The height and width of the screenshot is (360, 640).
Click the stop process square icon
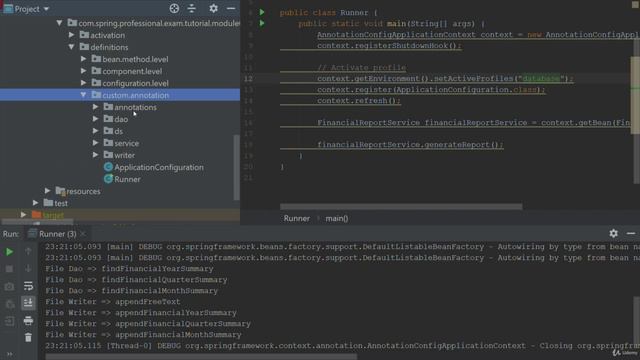tap(9, 269)
